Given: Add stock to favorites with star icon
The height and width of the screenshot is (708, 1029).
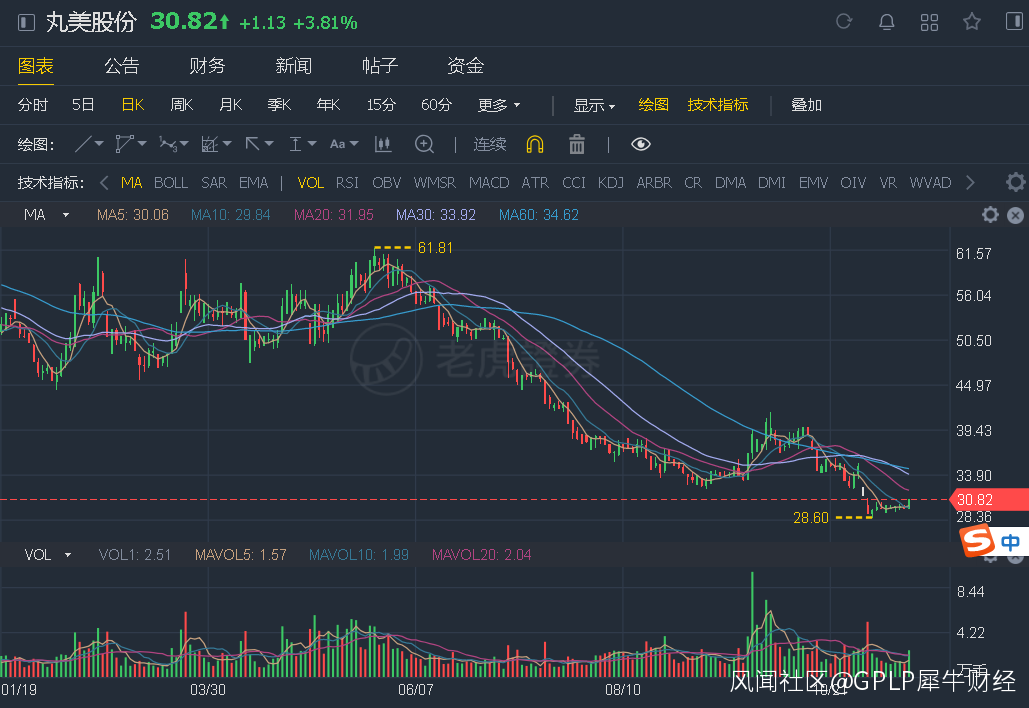Looking at the screenshot, I should (x=971, y=22).
